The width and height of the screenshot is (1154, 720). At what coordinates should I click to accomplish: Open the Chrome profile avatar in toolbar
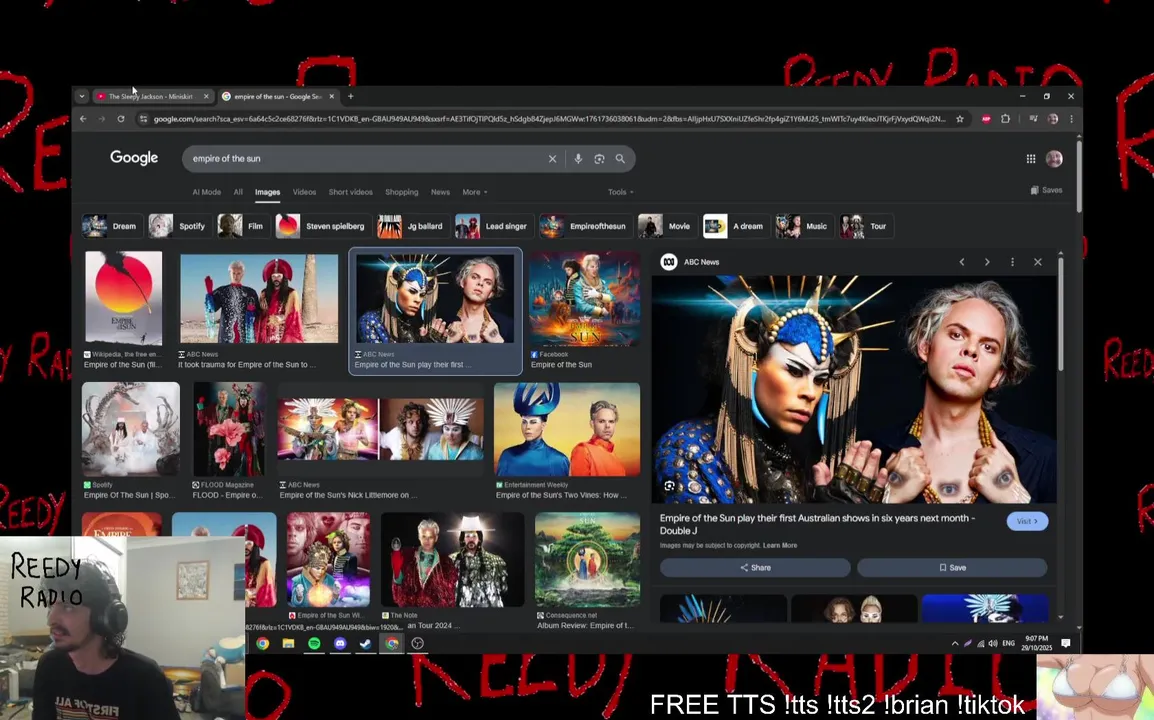(1053, 119)
